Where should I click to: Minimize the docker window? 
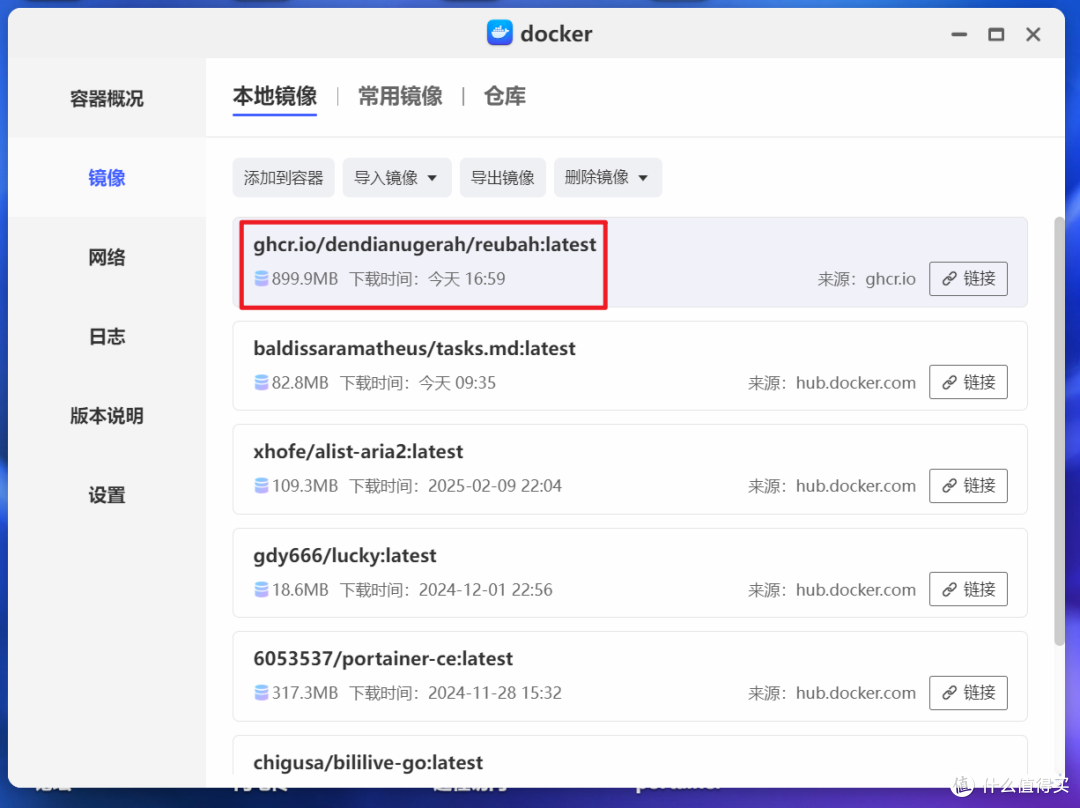[x=959, y=34]
